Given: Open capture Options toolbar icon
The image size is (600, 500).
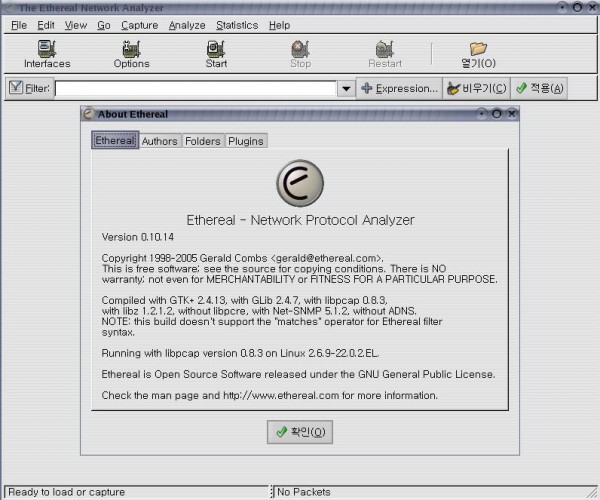Looking at the screenshot, I should (x=131, y=54).
